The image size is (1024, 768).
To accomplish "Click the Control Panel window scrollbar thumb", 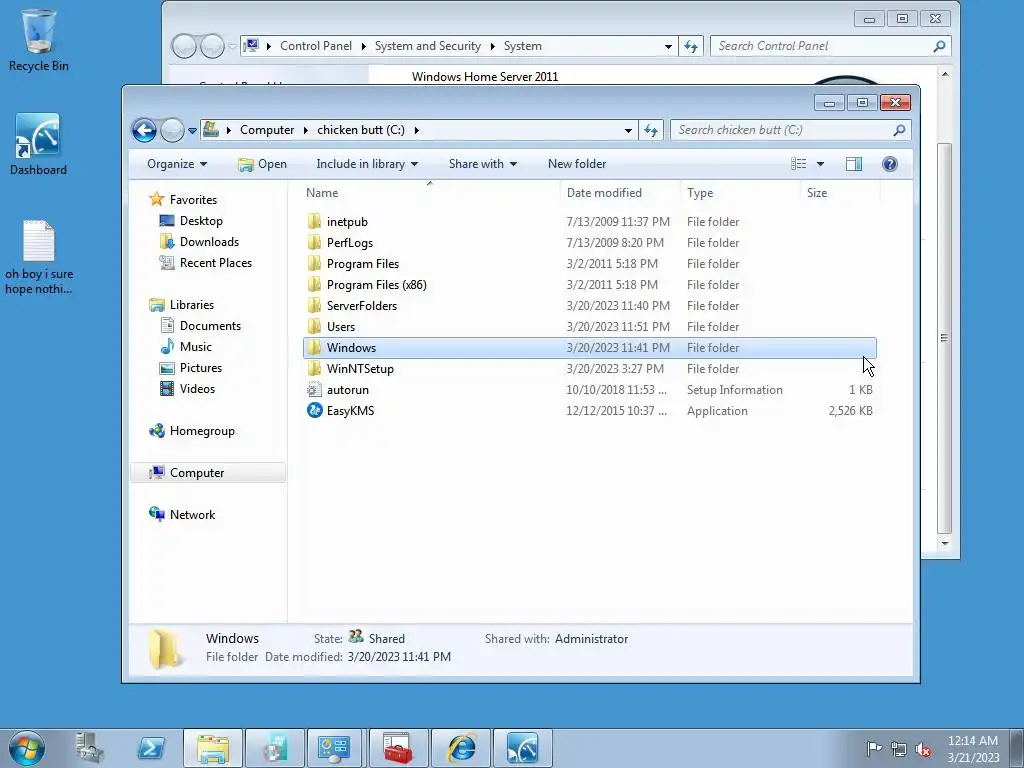I will pos(944,338).
